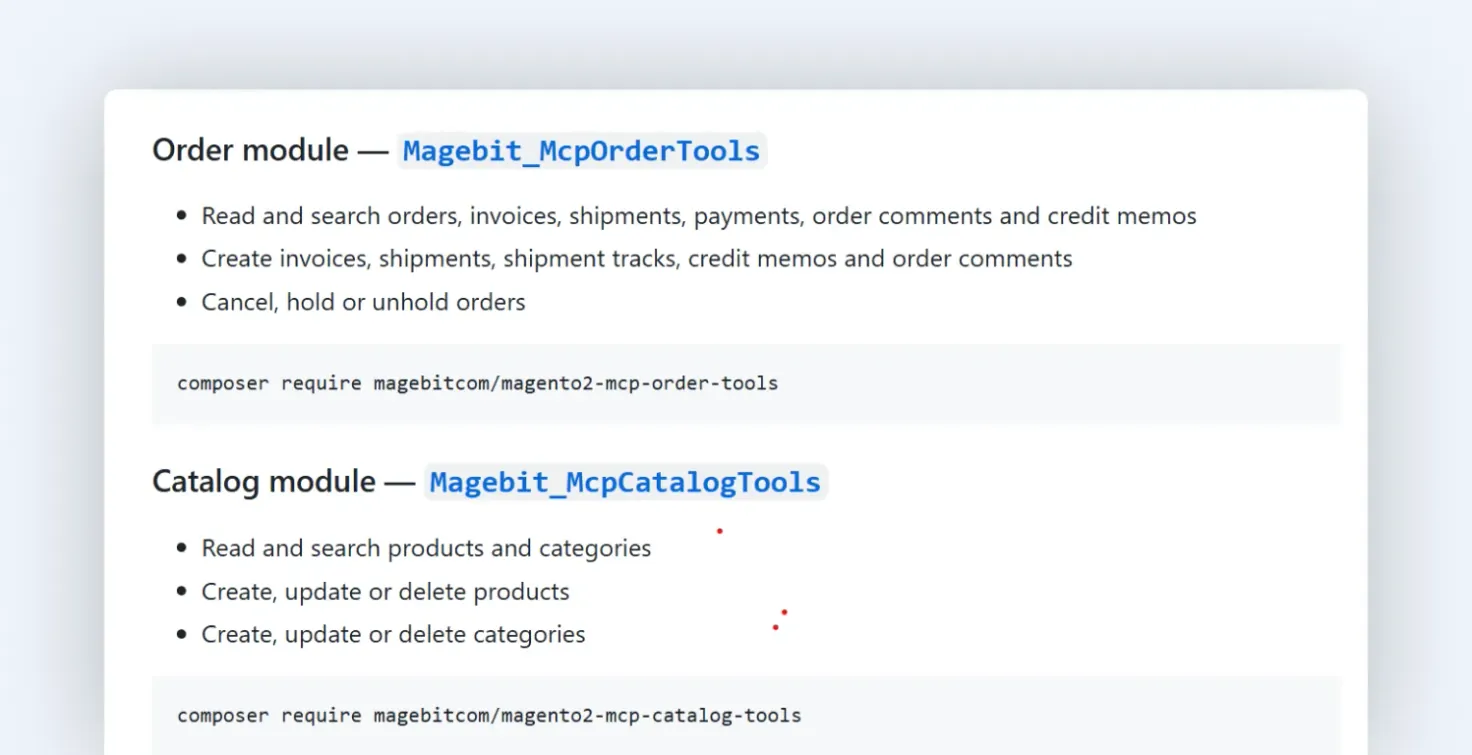Click the word 'magebitcom/magento2-mcp-catalog-tools' in the code
This screenshot has width=1472, height=755.
click(588, 715)
